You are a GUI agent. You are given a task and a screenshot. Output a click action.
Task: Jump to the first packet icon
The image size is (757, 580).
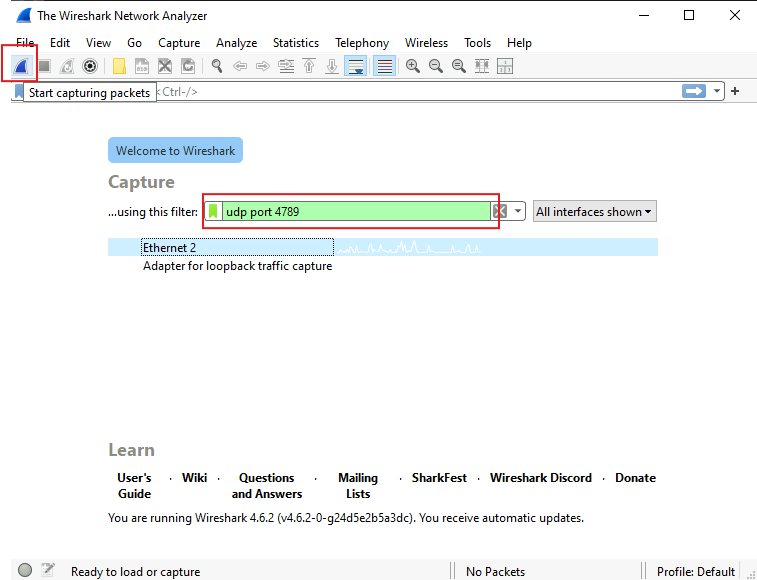coord(309,66)
